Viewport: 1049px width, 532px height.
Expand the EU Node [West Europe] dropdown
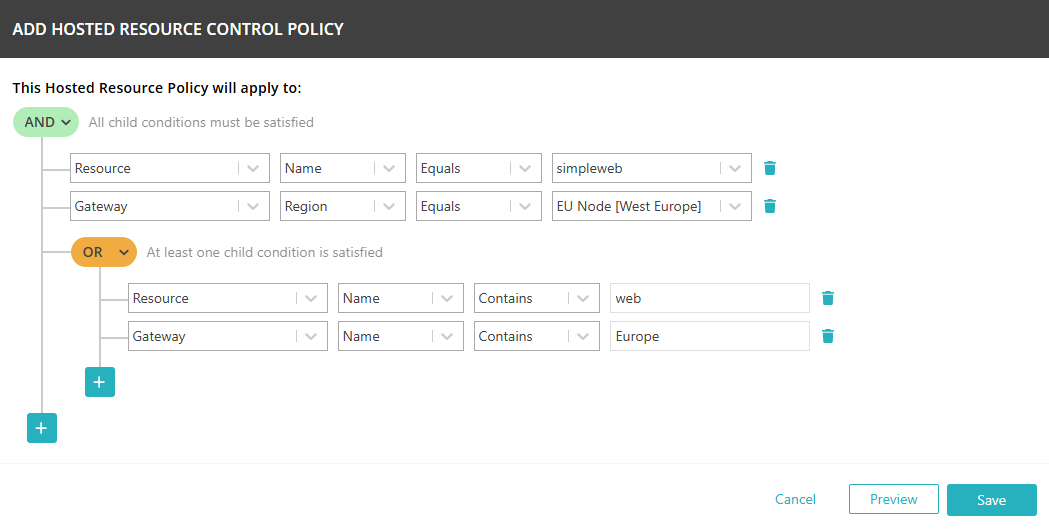(x=735, y=206)
